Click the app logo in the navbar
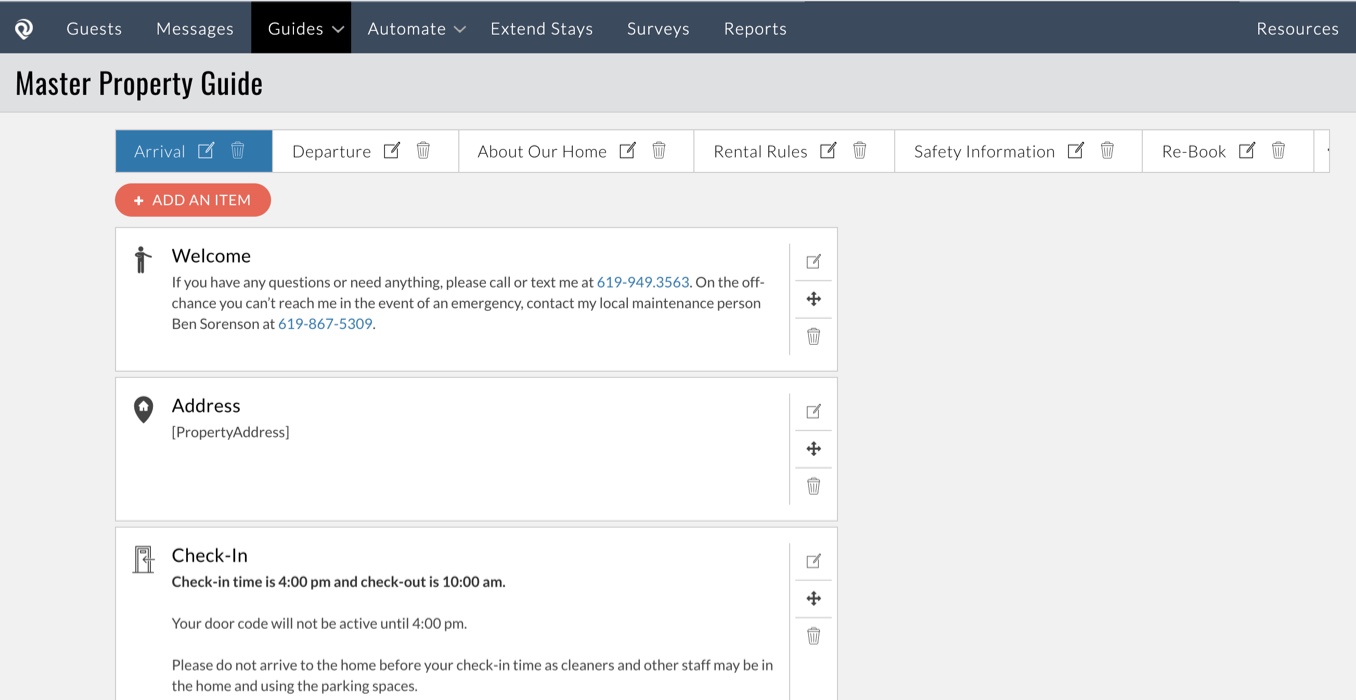 [22, 27]
